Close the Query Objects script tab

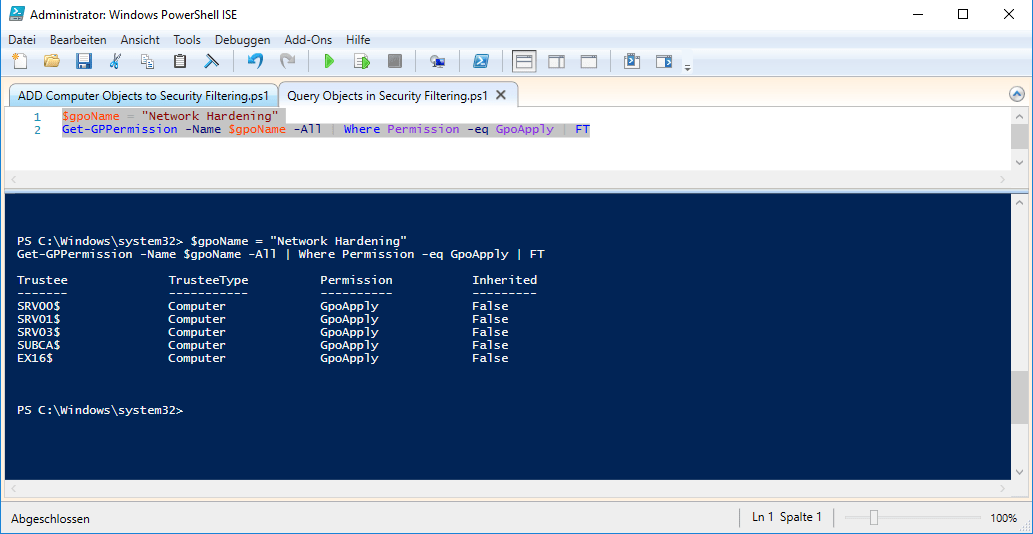point(501,95)
